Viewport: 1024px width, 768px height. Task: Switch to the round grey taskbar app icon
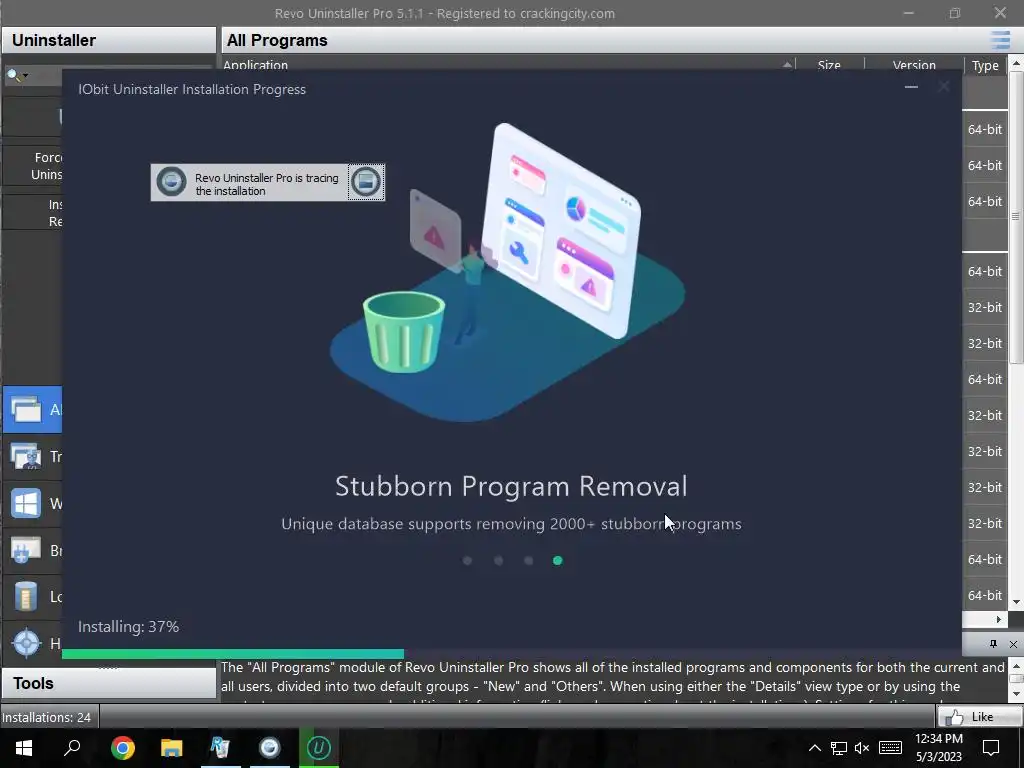point(270,748)
